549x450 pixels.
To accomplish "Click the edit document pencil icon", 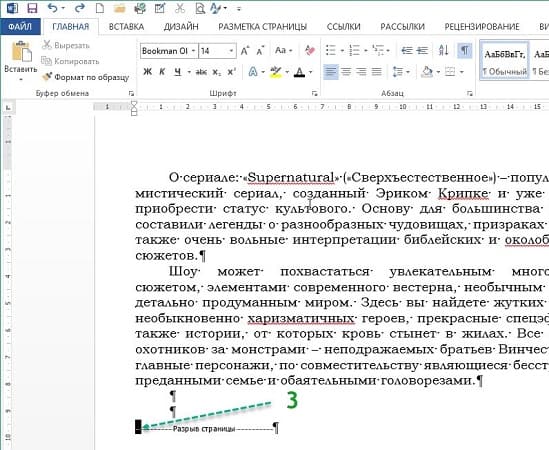I will (160, 8).
